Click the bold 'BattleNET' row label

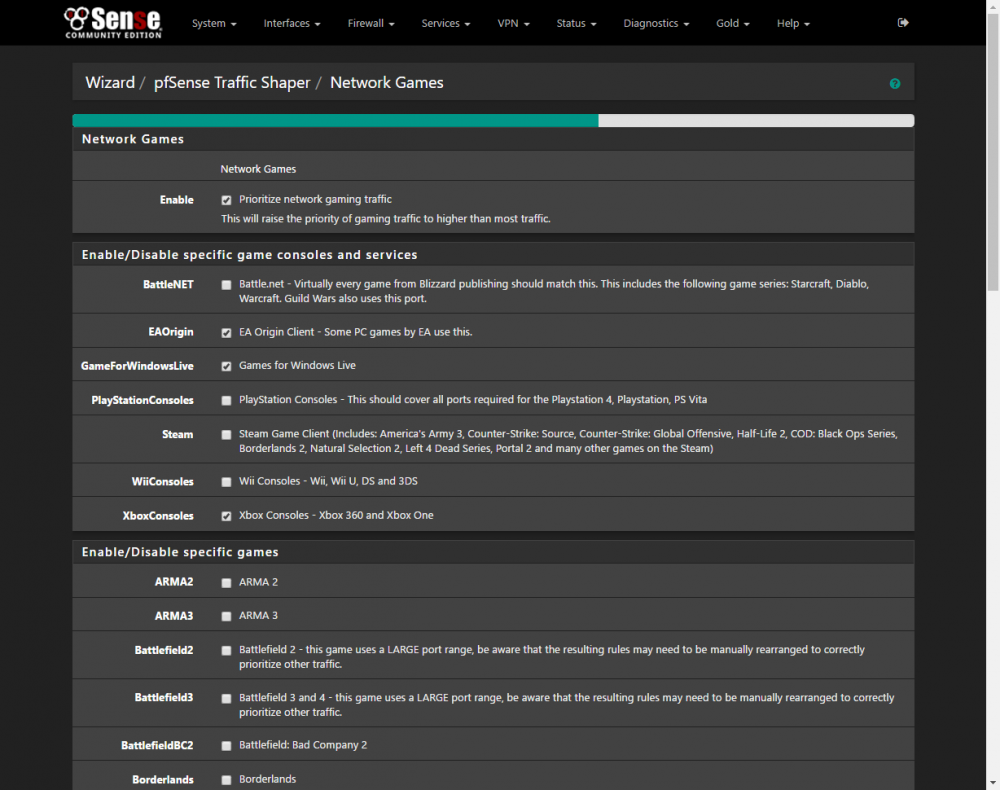[168, 284]
